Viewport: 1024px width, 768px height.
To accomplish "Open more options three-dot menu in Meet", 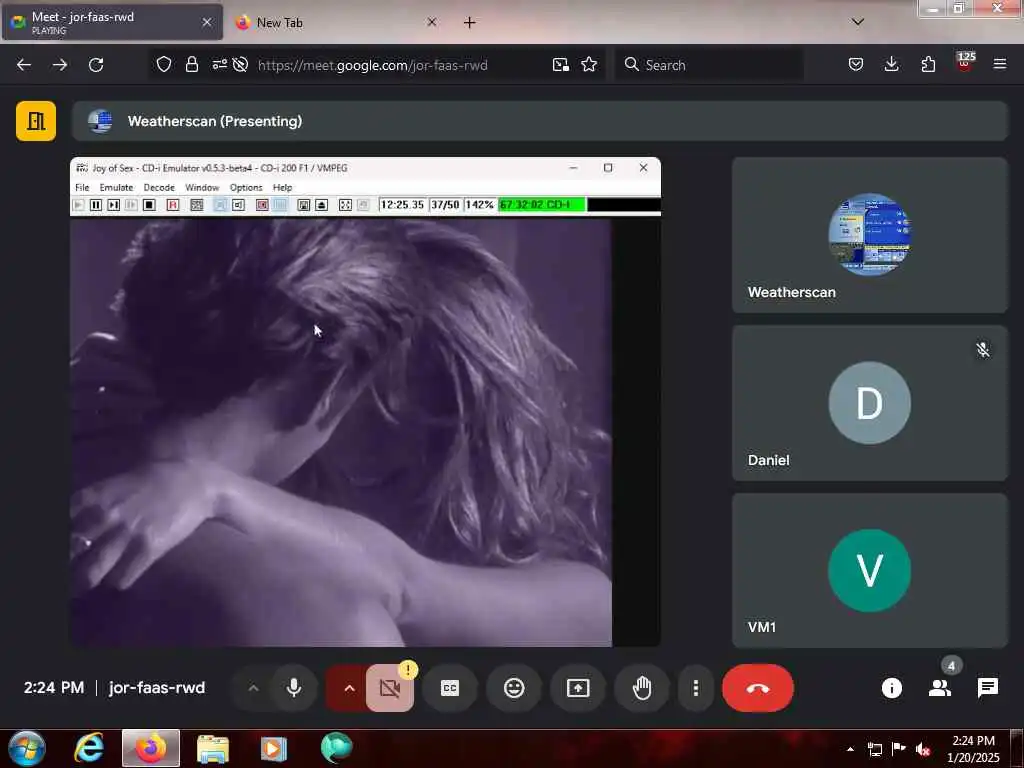I will [696, 688].
